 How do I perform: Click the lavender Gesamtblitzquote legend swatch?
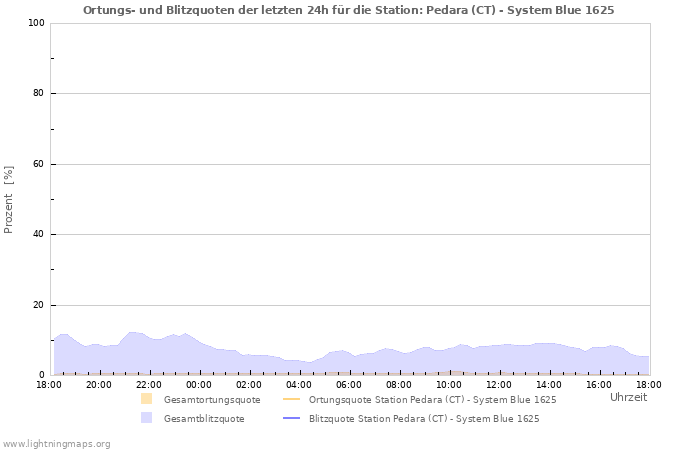point(147,418)
